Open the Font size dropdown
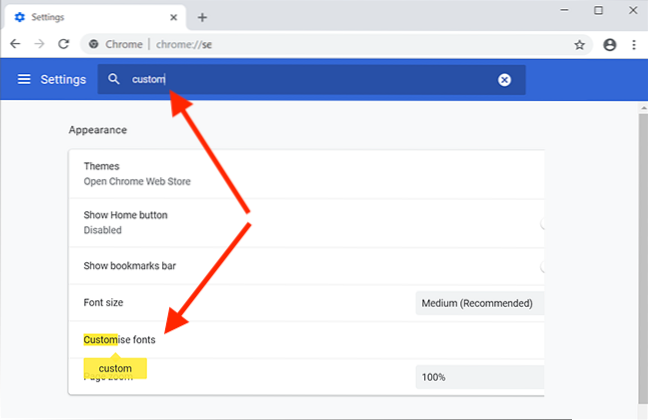The height and width of the screenshot is (420, 648). (479, 303)
